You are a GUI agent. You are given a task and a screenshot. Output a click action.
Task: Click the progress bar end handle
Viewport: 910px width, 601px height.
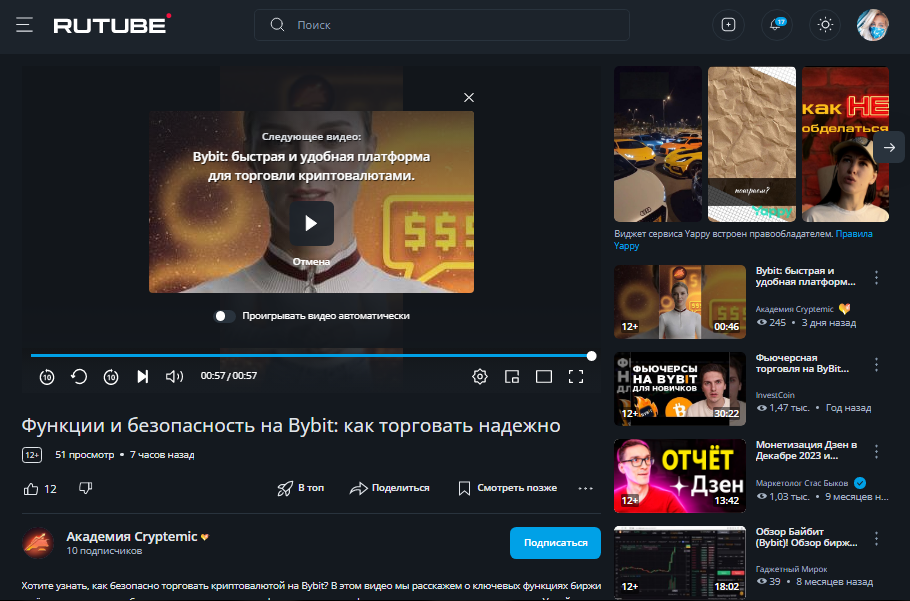(x=591, y=356)
